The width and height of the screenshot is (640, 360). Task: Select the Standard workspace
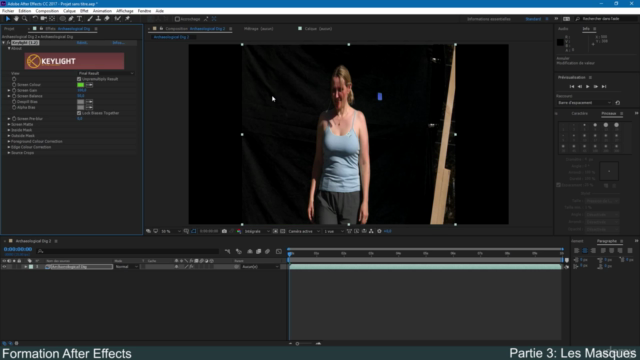(533, 19)
